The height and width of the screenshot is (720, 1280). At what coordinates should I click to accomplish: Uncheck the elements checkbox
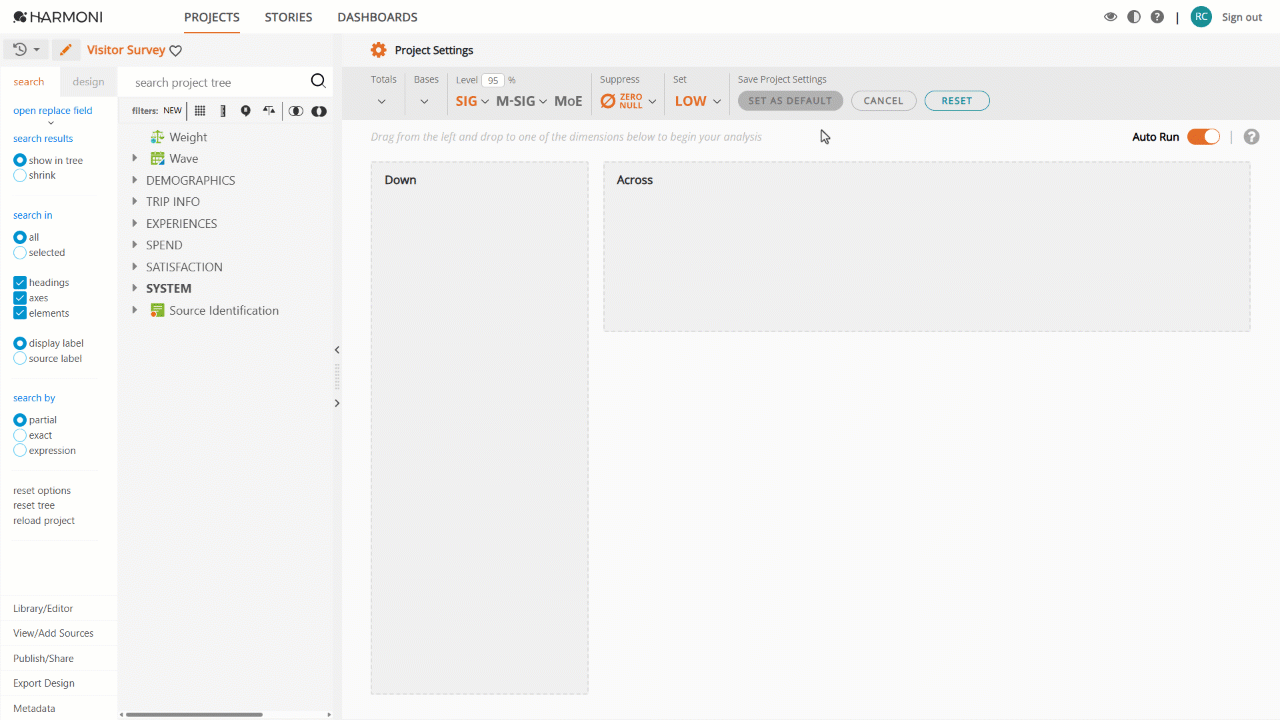(x=20, y=313)
